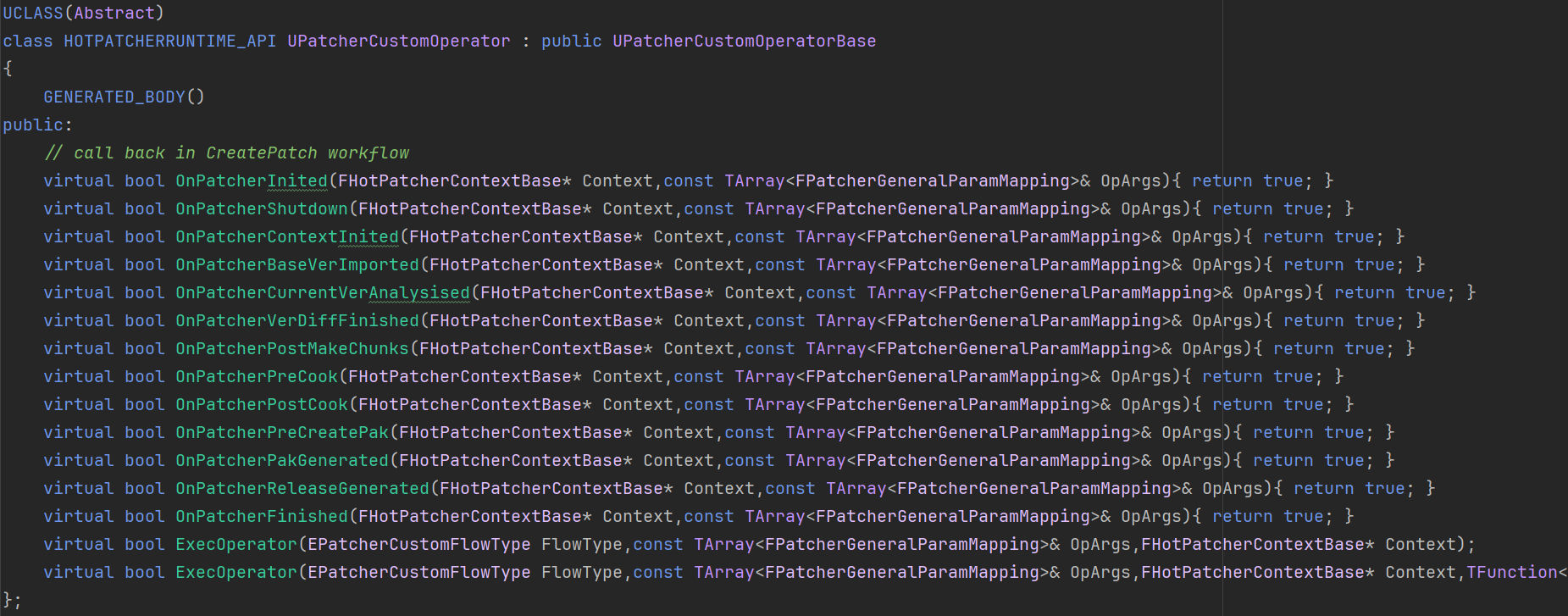Viewport: 1568px width, 616px height.
Task: Click the OnPatcherBaseVerImported method name
Action: point(296,264)
